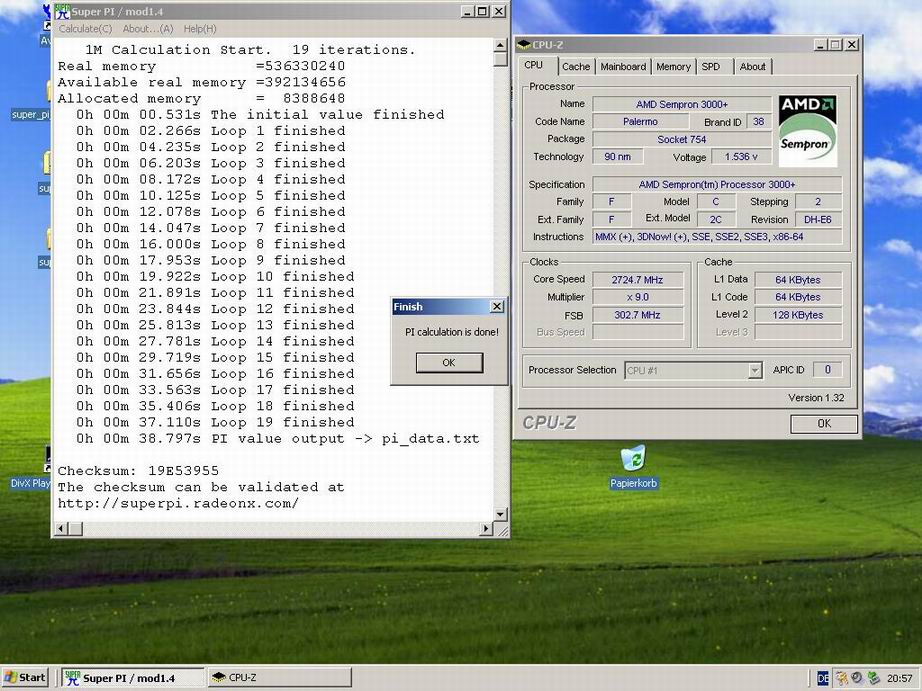This screenshot has height=691, width=922.
Task: Select the super_pi desktop folder label
Action: click(x=31, y=114)
